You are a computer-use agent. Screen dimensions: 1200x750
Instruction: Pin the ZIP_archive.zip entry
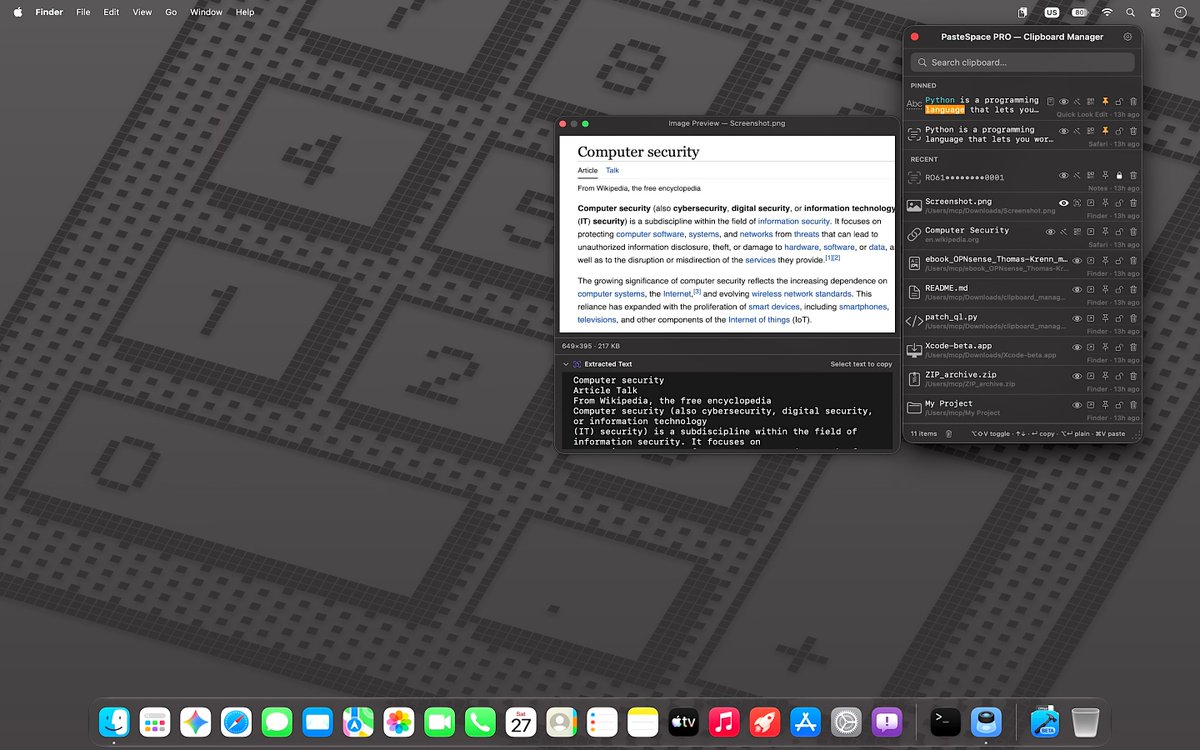tap(1105, 376)
